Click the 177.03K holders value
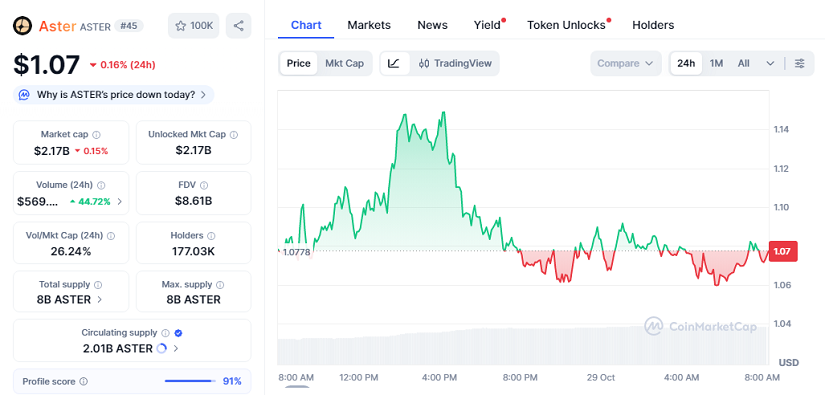 coord(193,251)
